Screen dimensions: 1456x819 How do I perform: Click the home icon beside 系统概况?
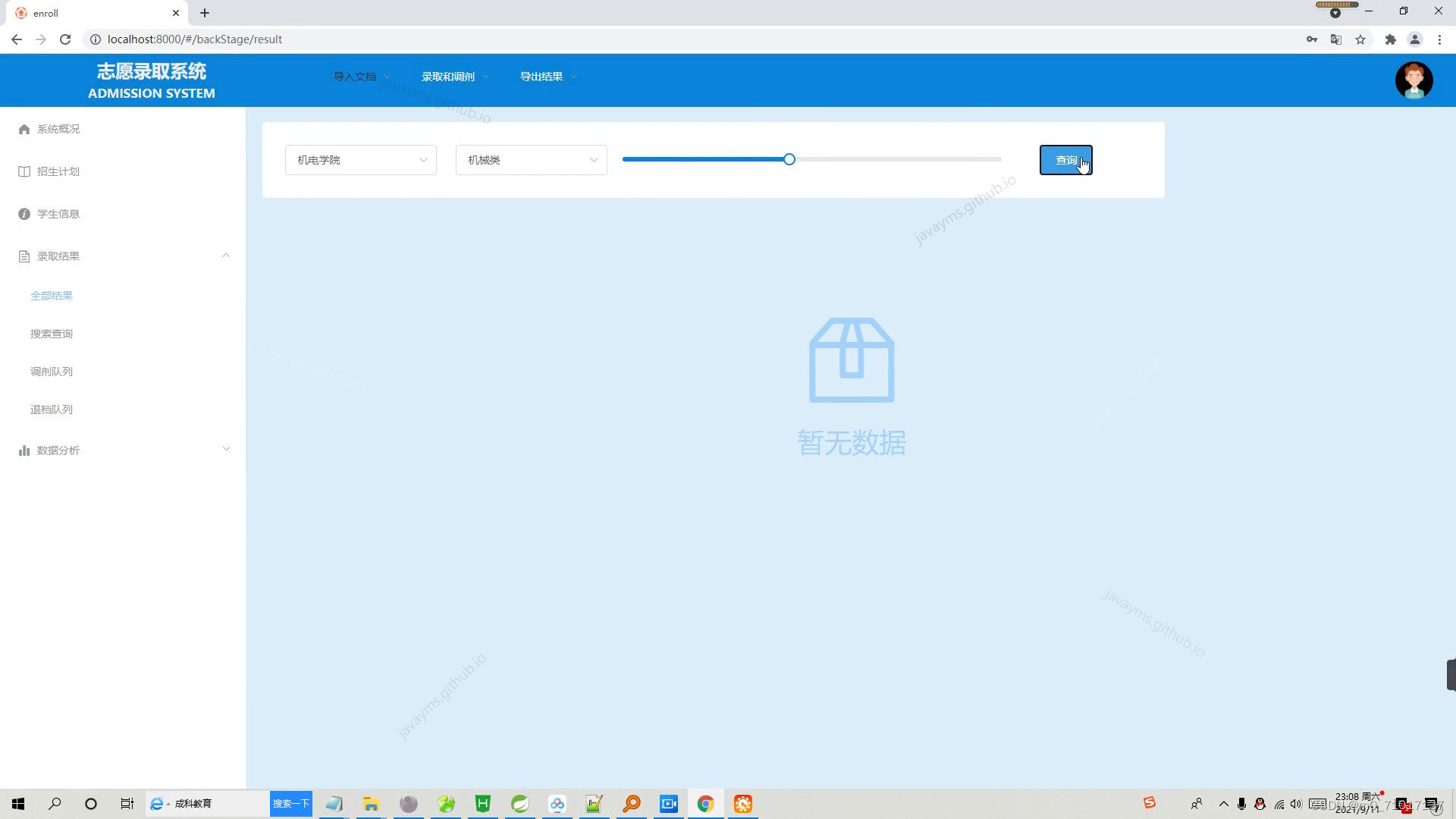click(x=24, y=129)
